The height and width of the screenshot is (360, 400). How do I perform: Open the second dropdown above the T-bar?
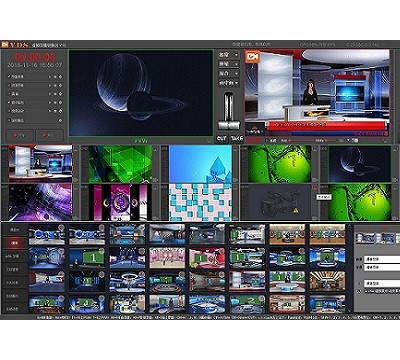coord(229,64)
